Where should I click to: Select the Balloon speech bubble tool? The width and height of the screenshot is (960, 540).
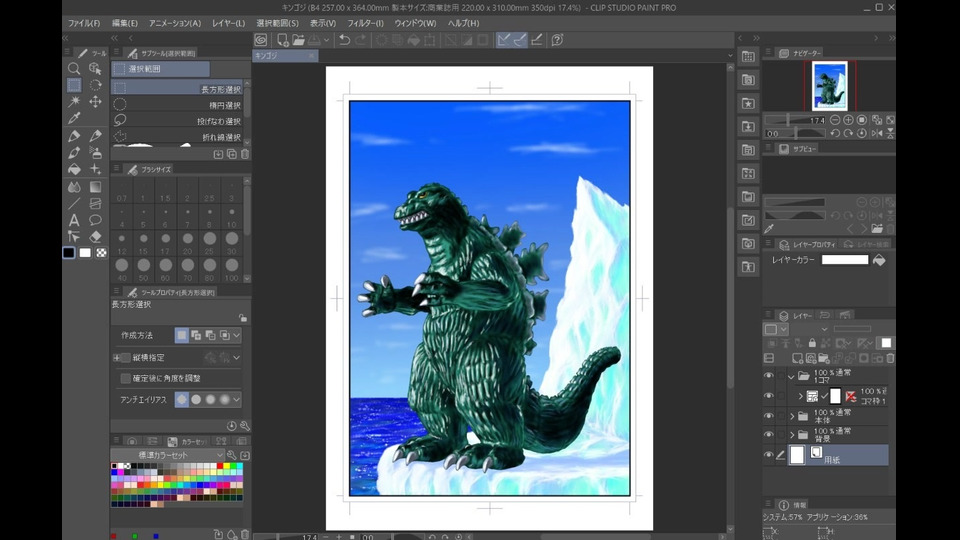click(96, 220)
